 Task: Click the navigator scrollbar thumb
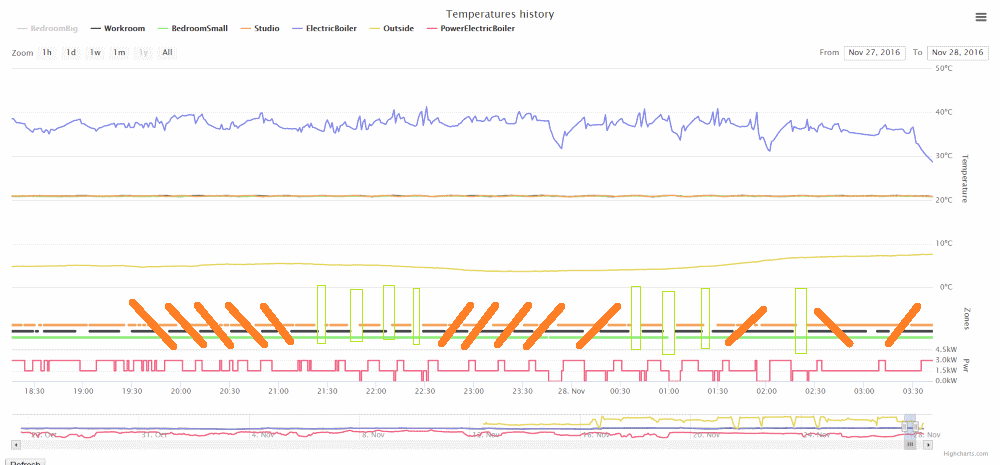click(910, 444)
